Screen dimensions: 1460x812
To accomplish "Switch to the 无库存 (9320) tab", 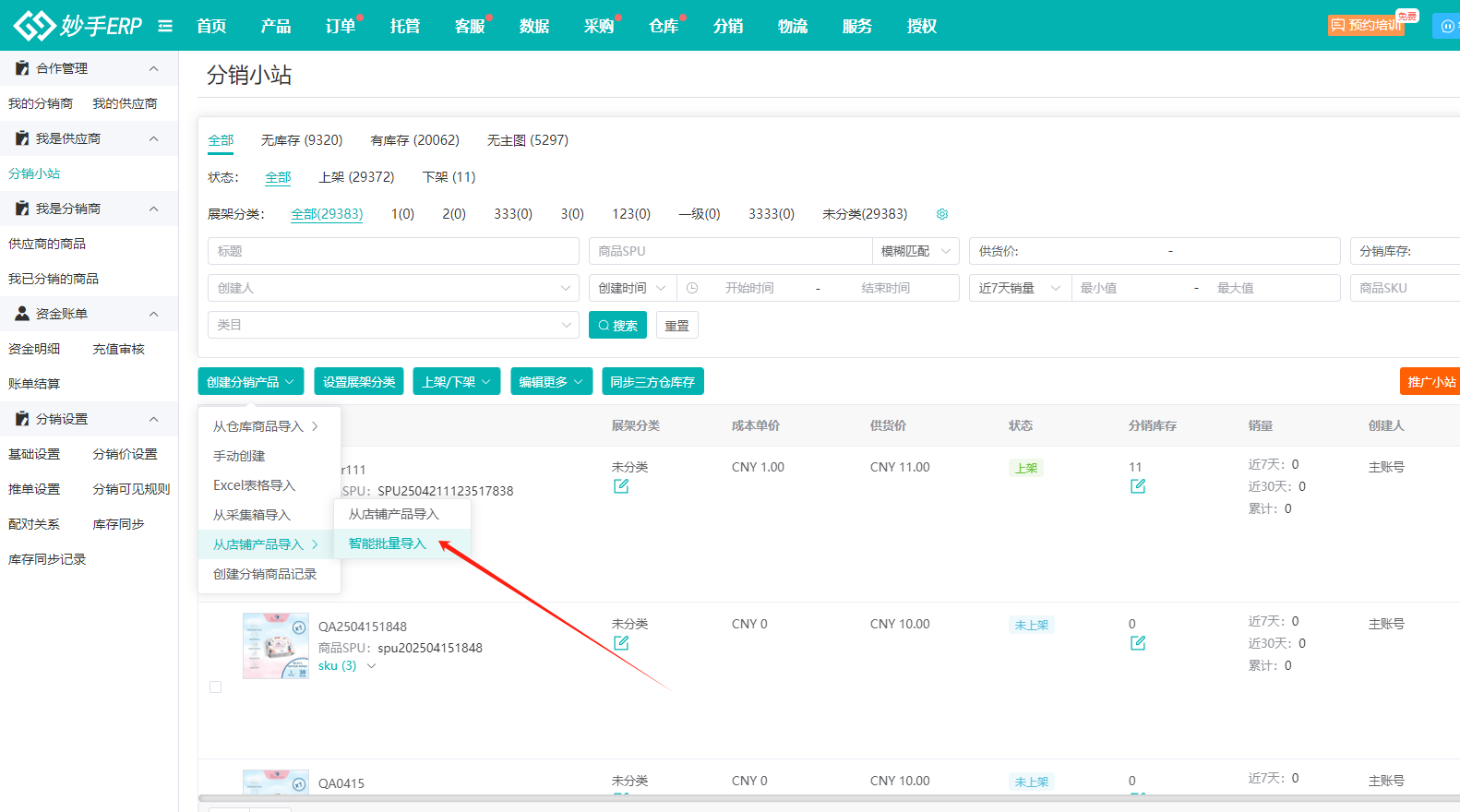I will pos(302,140).
